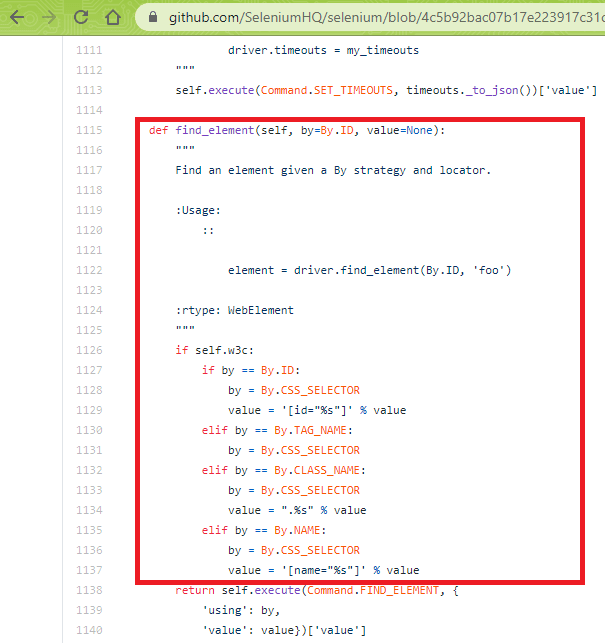The height and width of the screenshot is (643, 605).
Task: Click line number 1111
Action: [x=89, y=50]
